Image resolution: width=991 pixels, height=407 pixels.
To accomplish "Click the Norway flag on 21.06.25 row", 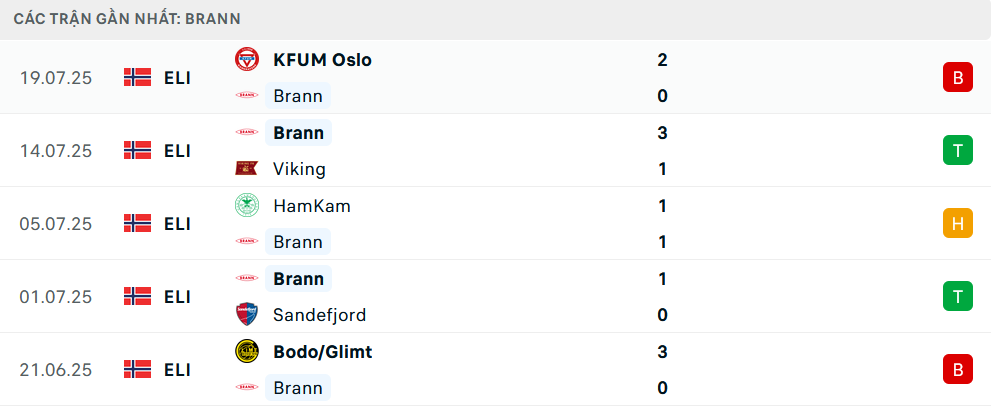I will [x=137, y=369].
